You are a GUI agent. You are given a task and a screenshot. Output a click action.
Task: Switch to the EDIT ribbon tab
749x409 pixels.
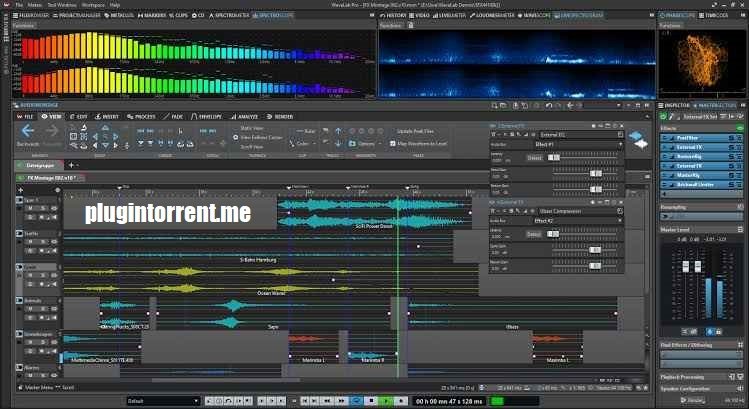coord(79,117)
